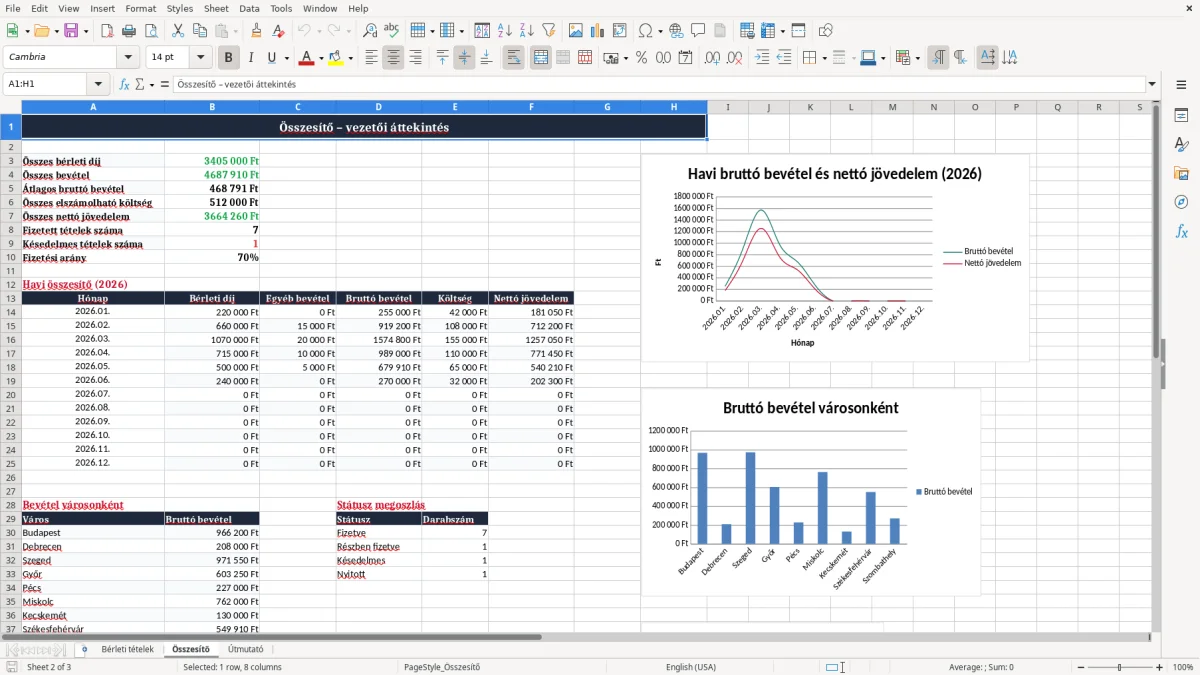Insert chart icon
Viewport: 1200px width, 675px height.
598,31
